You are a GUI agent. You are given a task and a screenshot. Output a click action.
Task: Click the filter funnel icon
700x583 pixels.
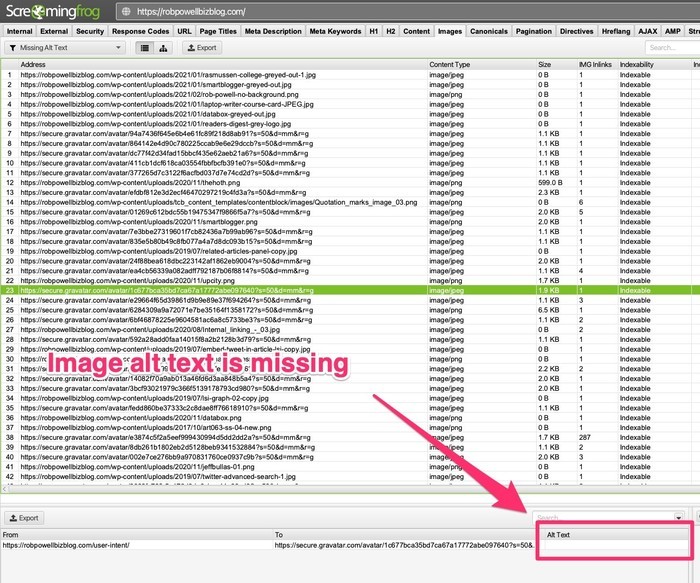coord(13,48)
